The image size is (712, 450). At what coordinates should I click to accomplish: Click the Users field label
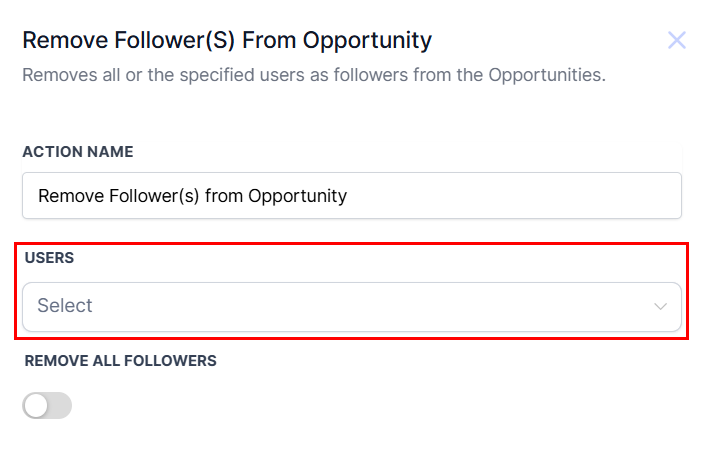[x=49, y=258]
